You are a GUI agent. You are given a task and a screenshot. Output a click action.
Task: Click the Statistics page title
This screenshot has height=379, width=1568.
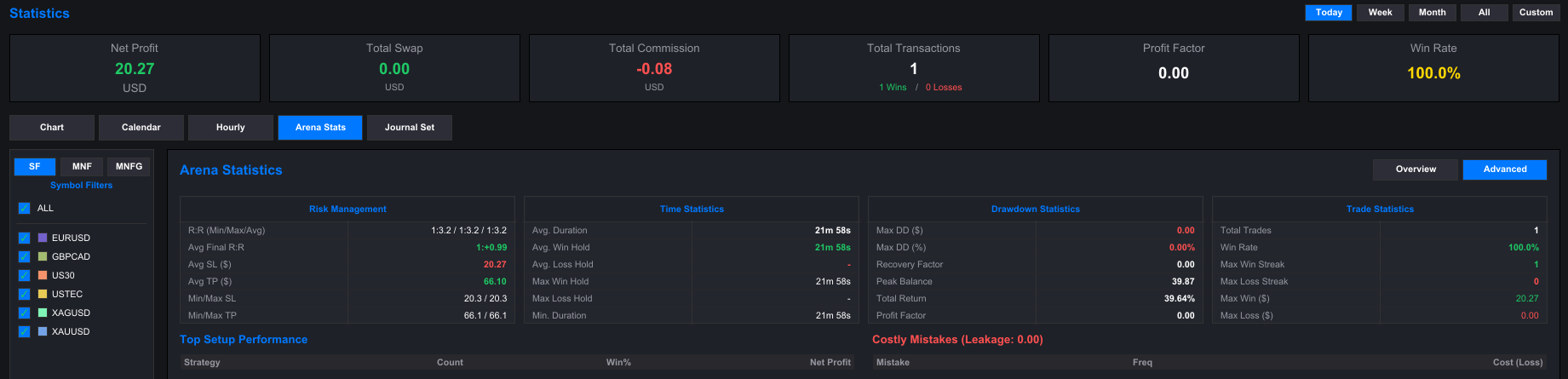[x=39, y=14]
